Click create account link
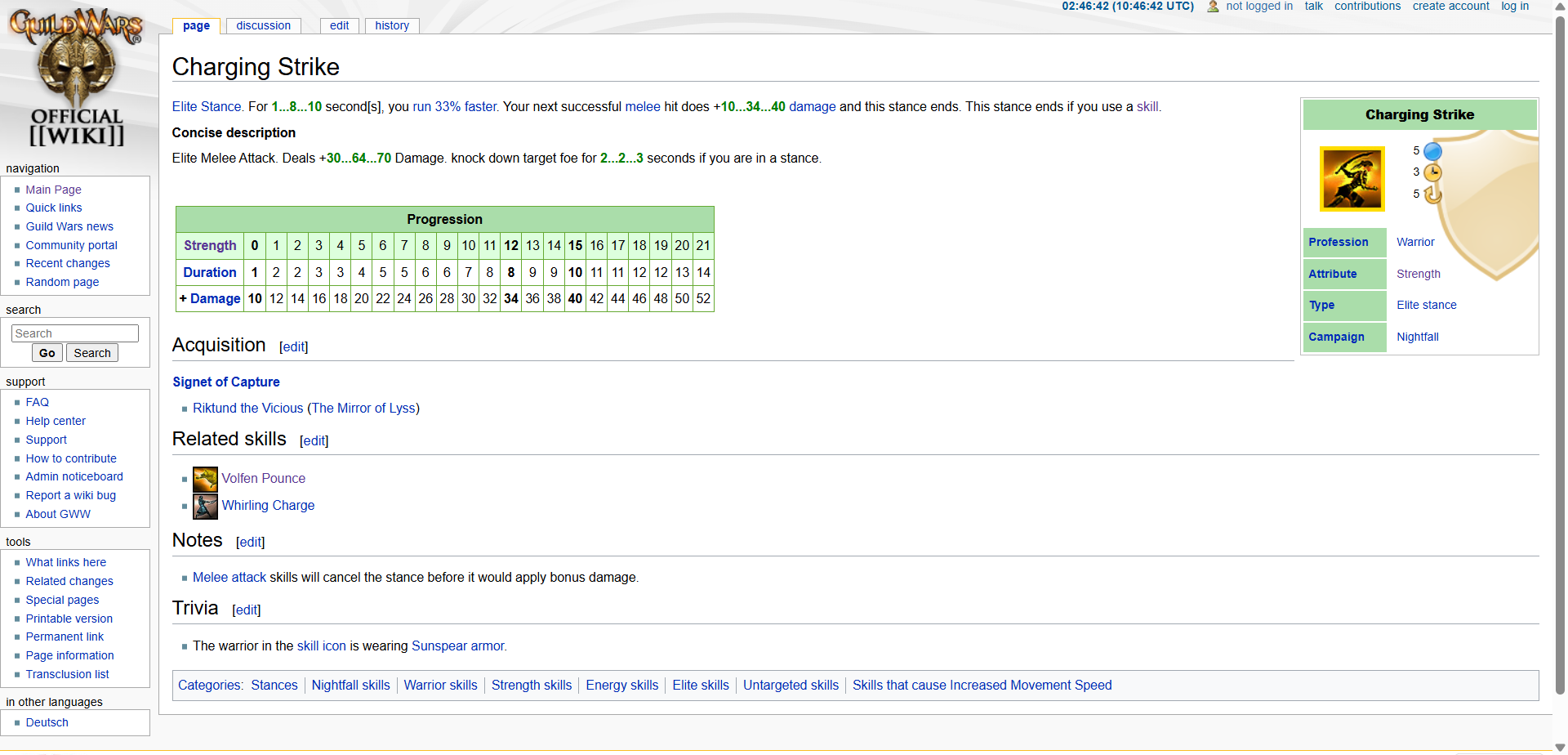Image resolution: width=1568 pixels, height=755 pixels. click(1450, 7)
